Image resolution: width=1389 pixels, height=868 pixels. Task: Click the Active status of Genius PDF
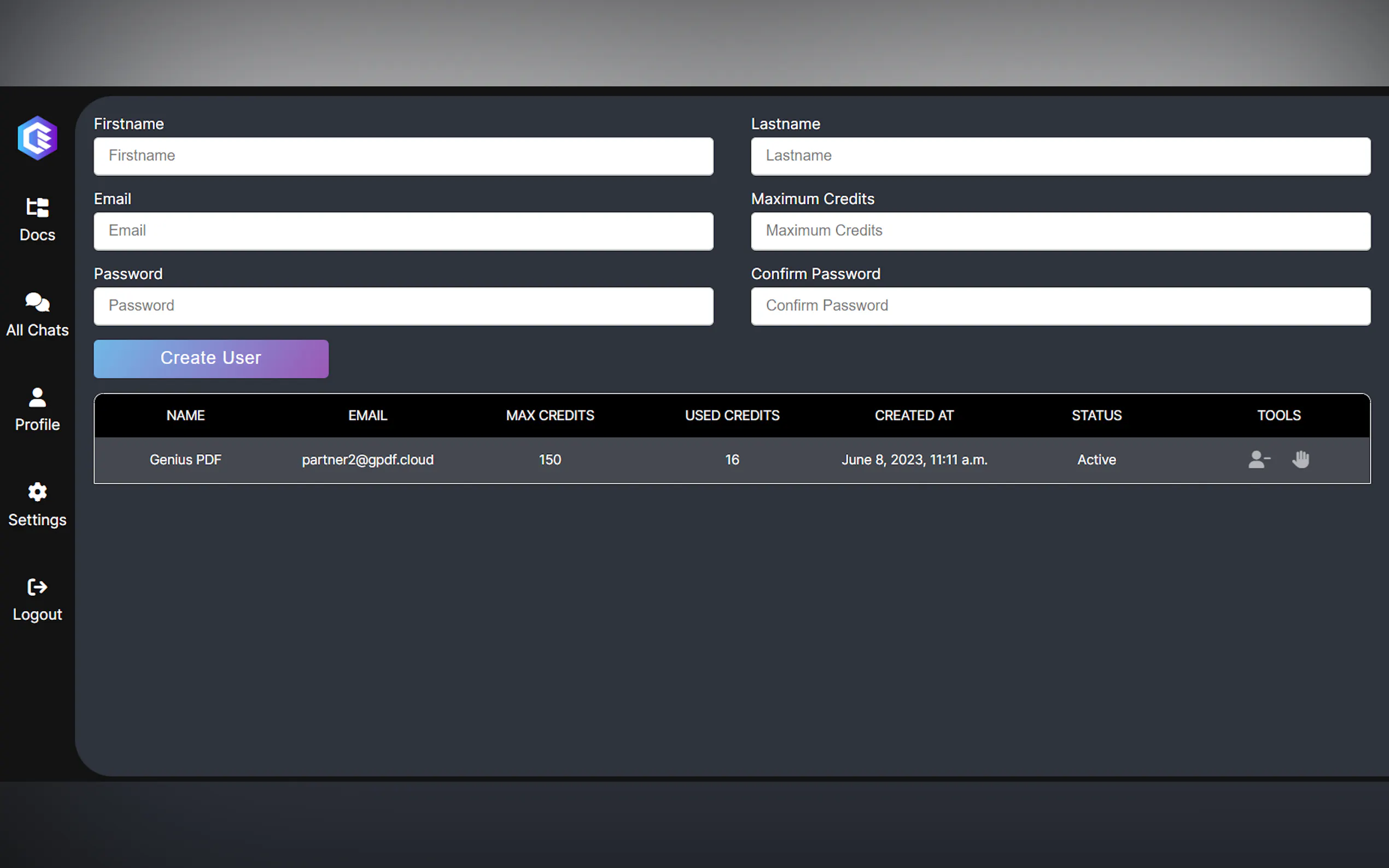[x=1096, y=460]
